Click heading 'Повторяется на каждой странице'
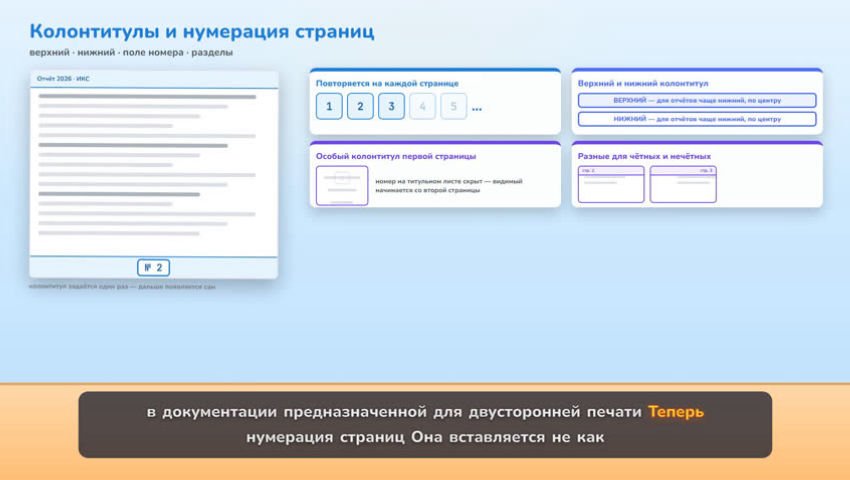Screen dimensions: 850x480 tap(387, 84)
